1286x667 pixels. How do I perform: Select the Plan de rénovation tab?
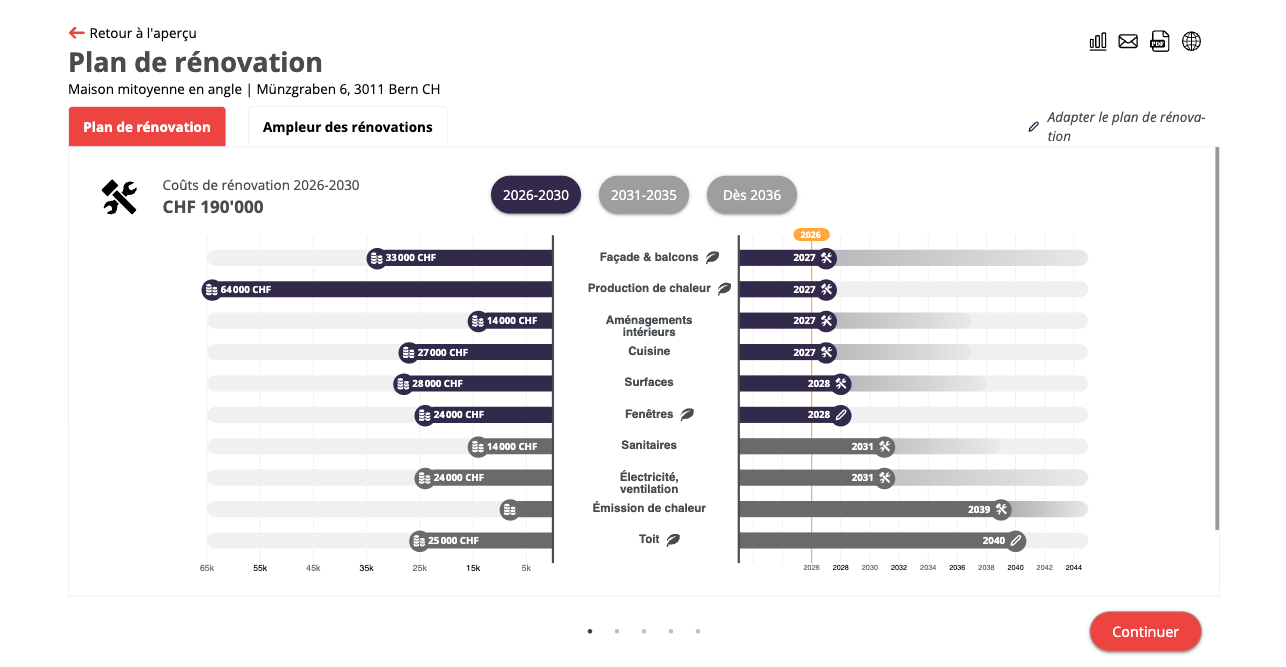pos(147,127)
